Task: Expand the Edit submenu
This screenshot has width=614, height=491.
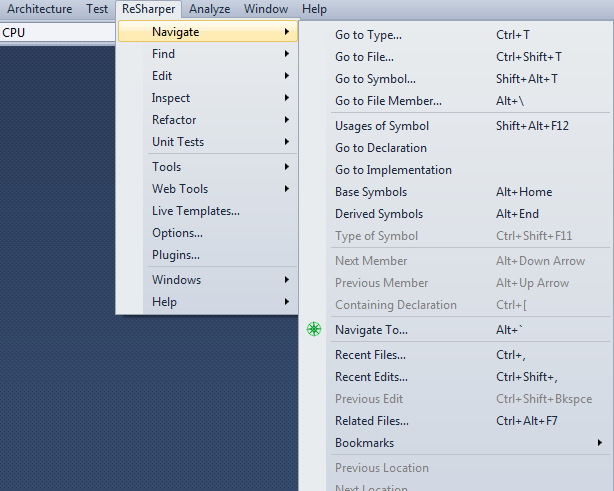Action: tap(208, 76)
